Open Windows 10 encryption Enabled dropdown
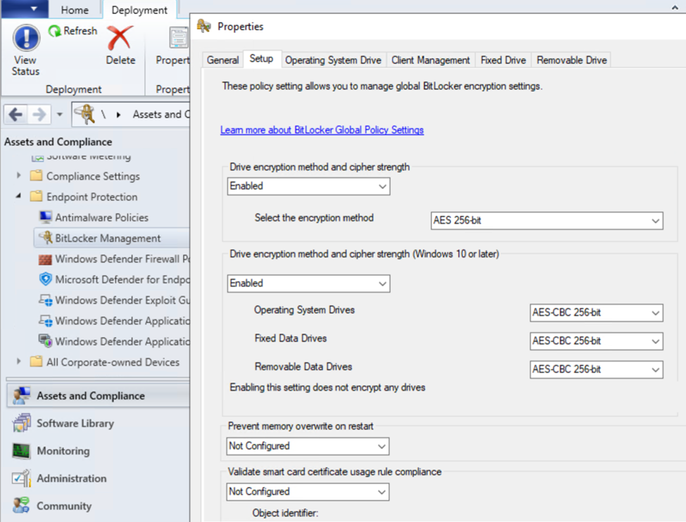This screenshot has width=686, height=522. point(308,284)
